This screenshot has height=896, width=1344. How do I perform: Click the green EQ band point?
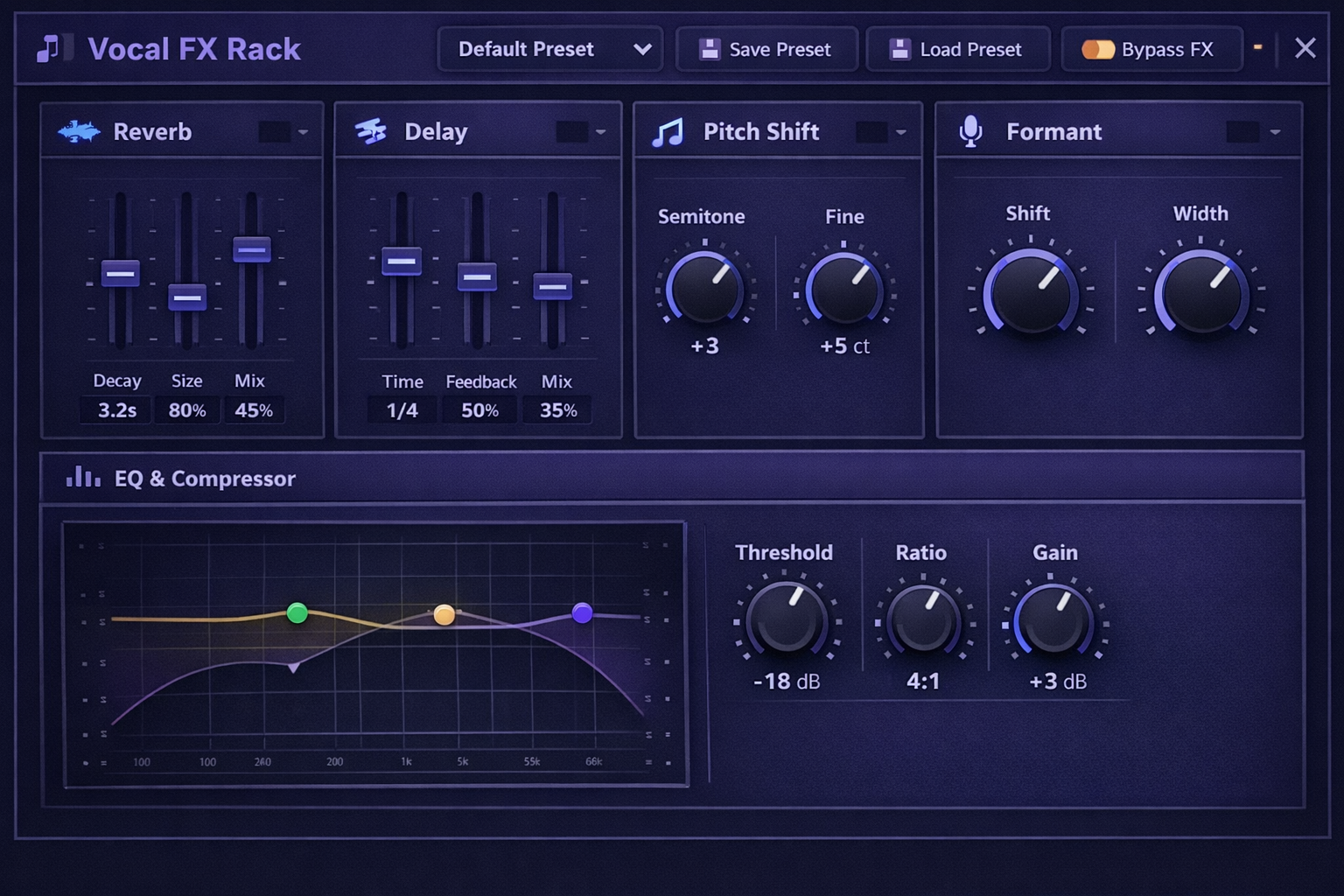(297, 613)
